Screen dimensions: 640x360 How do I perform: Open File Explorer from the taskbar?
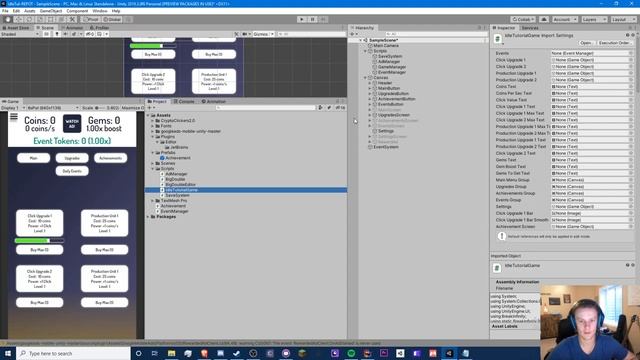click(171, 353)
